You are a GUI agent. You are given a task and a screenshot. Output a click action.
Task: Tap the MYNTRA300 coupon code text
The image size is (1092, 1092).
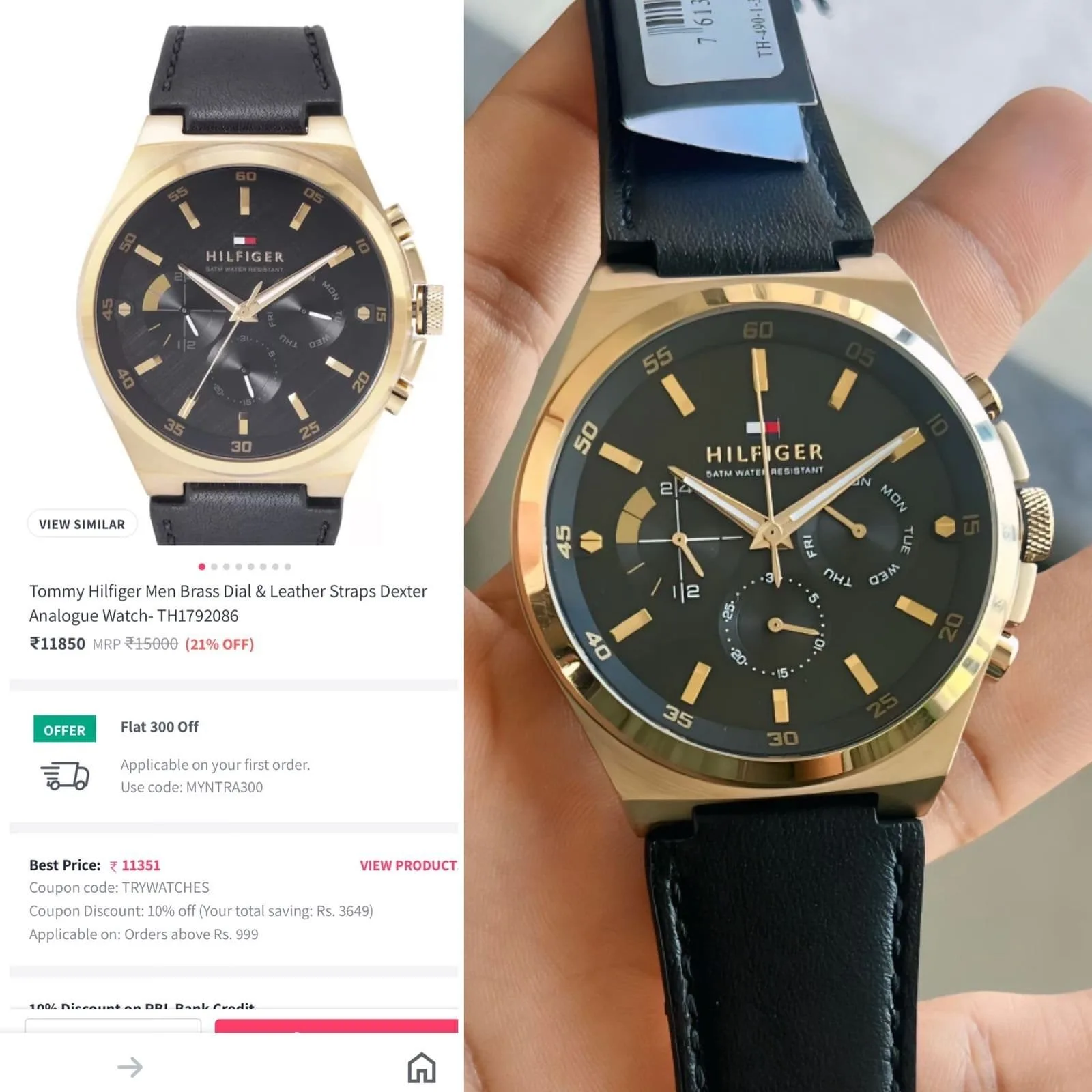225,787
